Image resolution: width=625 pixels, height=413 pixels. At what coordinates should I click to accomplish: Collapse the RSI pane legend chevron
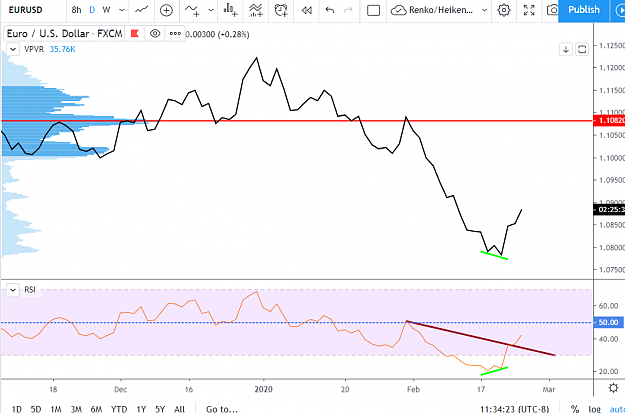click(13, 290)
